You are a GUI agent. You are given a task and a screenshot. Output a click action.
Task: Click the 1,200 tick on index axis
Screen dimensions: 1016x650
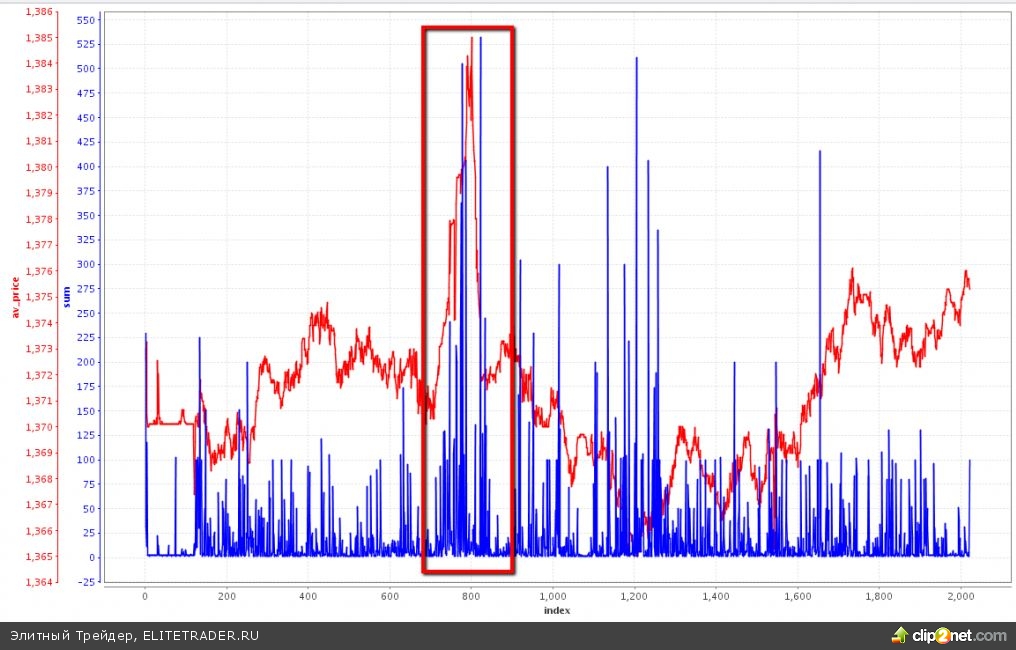pos(635,595)
